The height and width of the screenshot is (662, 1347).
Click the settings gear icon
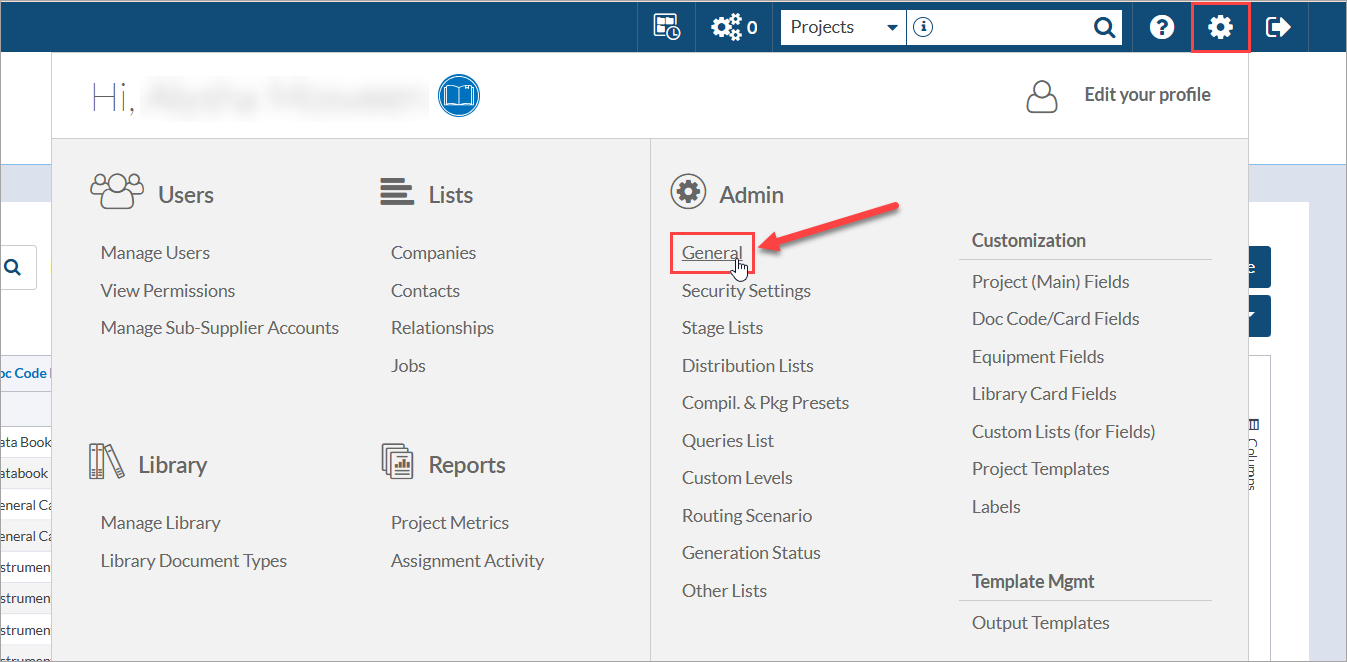(1220, 27)
